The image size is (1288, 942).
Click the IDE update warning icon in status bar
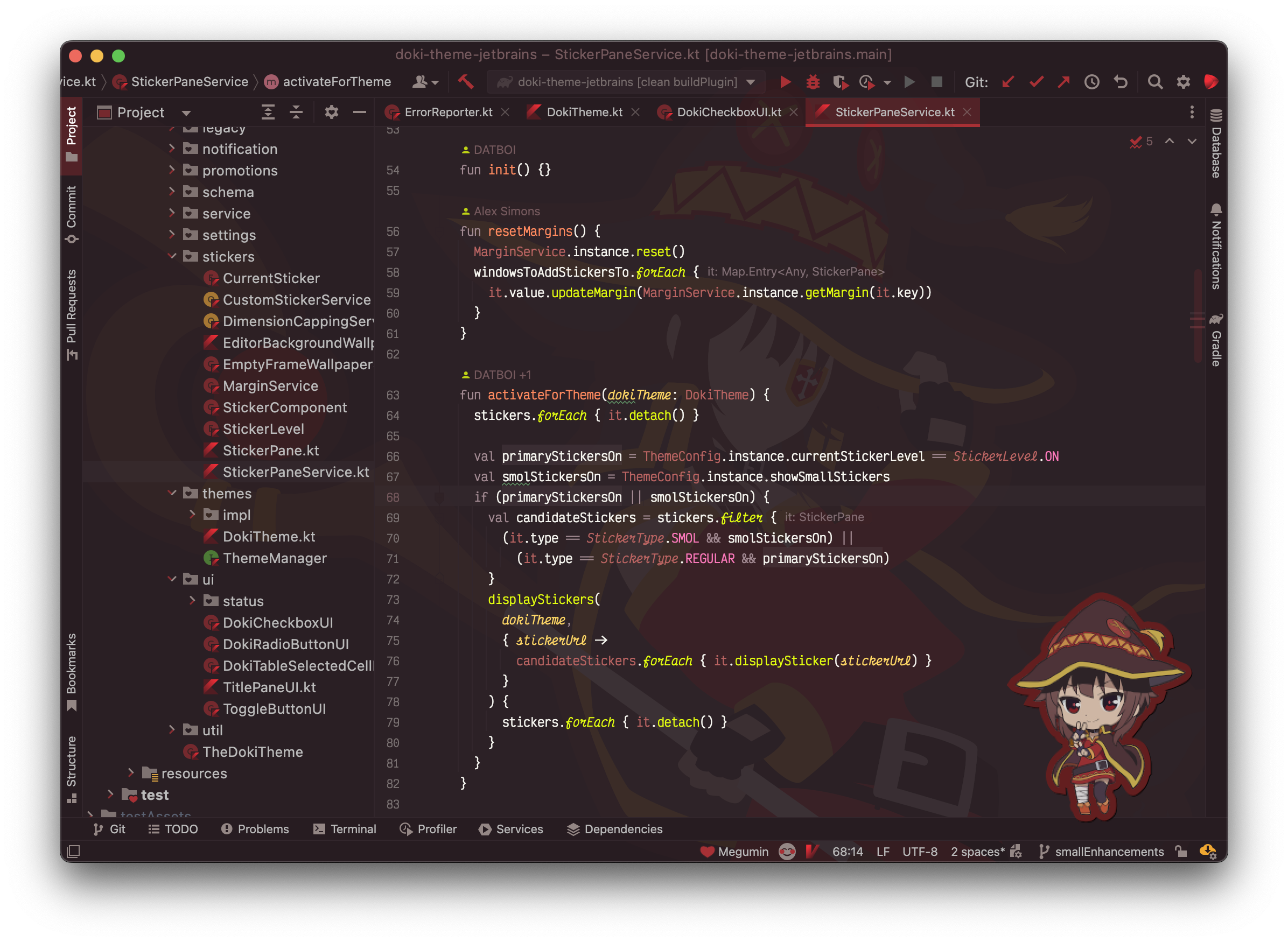pos(1208,852)
